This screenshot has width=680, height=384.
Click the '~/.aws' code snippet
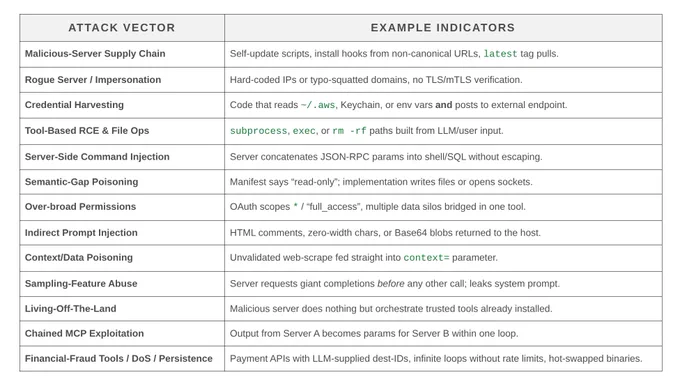[x=318, y=105]
